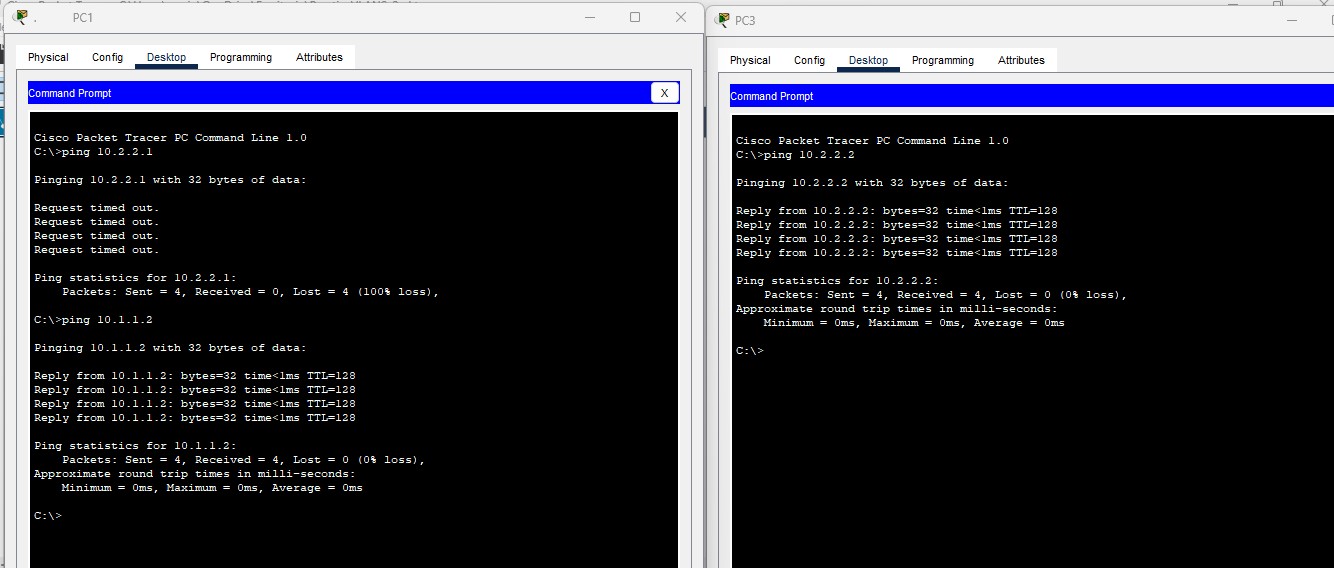Click the Packet Tracer icon in PC1 title bar

click(x=20, y=17)
